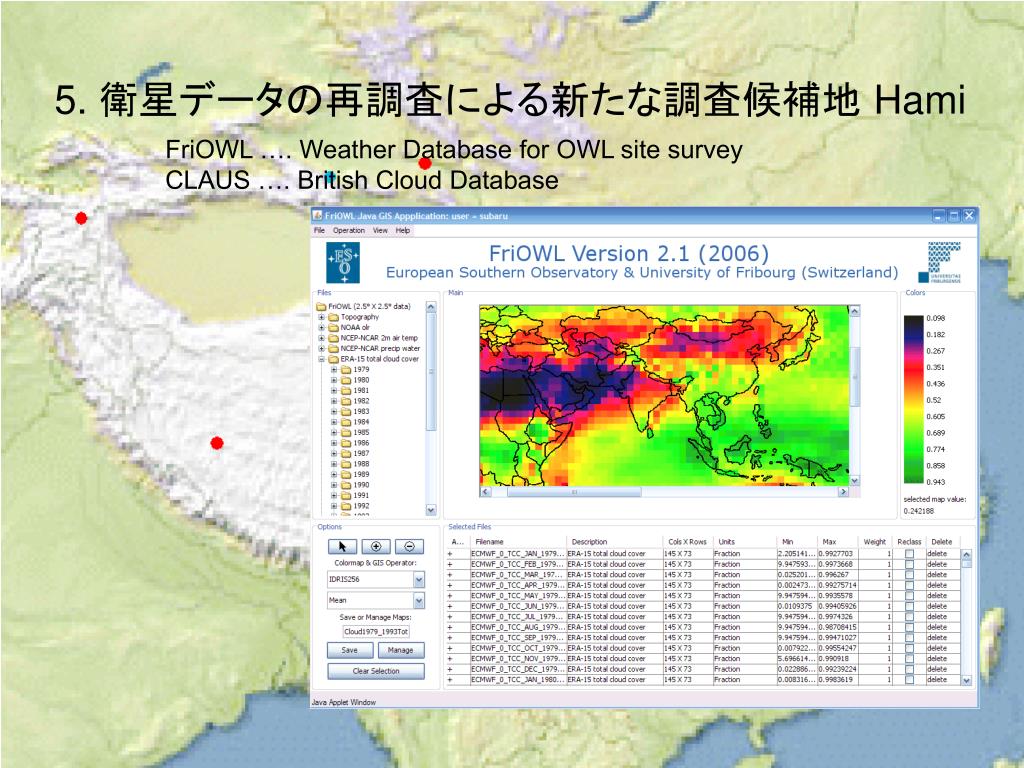Toggle Reclass checkbox for ECMWF_0_TCC_MAR row

click(909, 575)
